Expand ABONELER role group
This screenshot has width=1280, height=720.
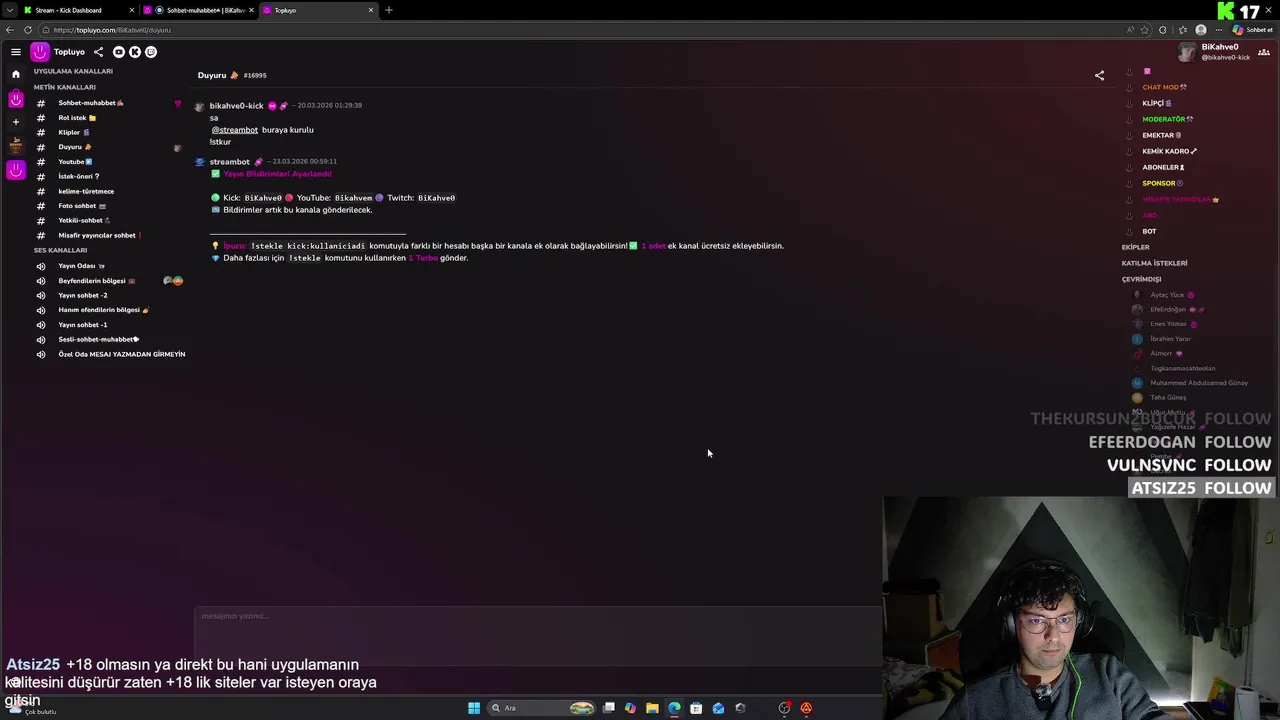1164,167
